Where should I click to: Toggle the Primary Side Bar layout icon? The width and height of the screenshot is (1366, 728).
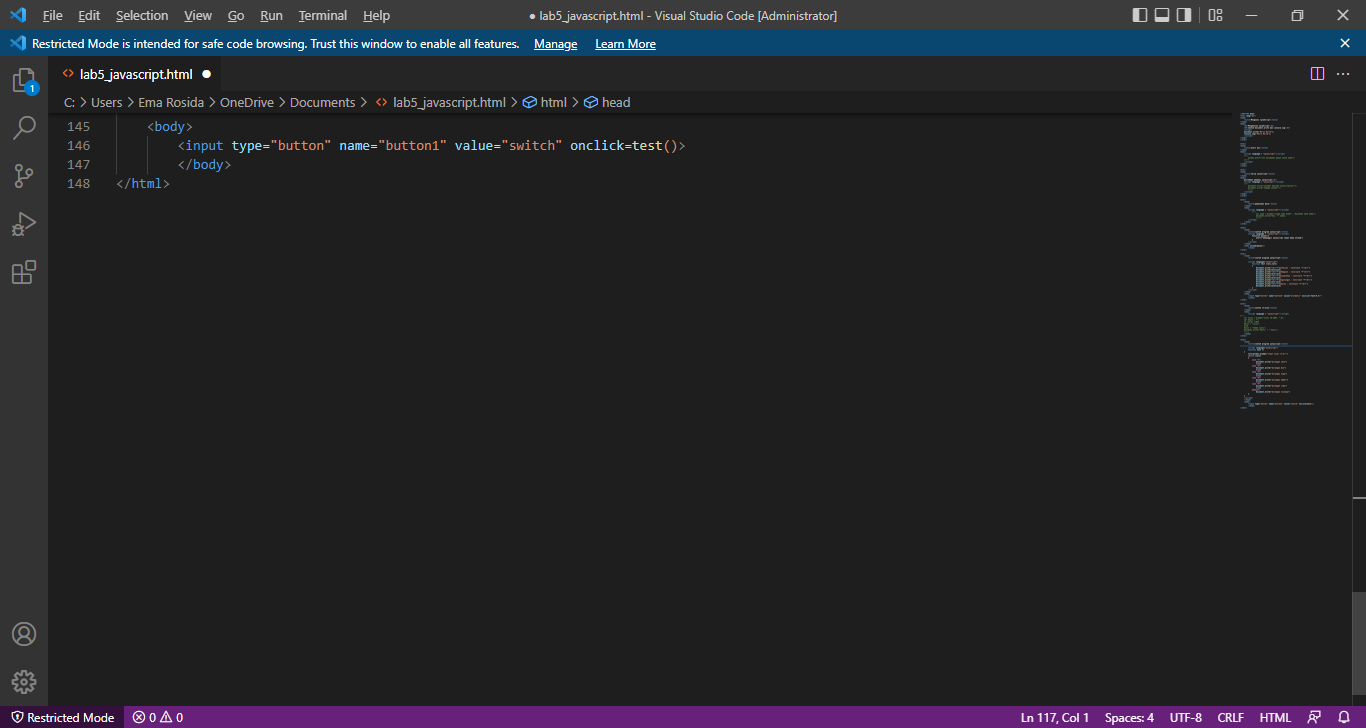[x=1140, y=15]
